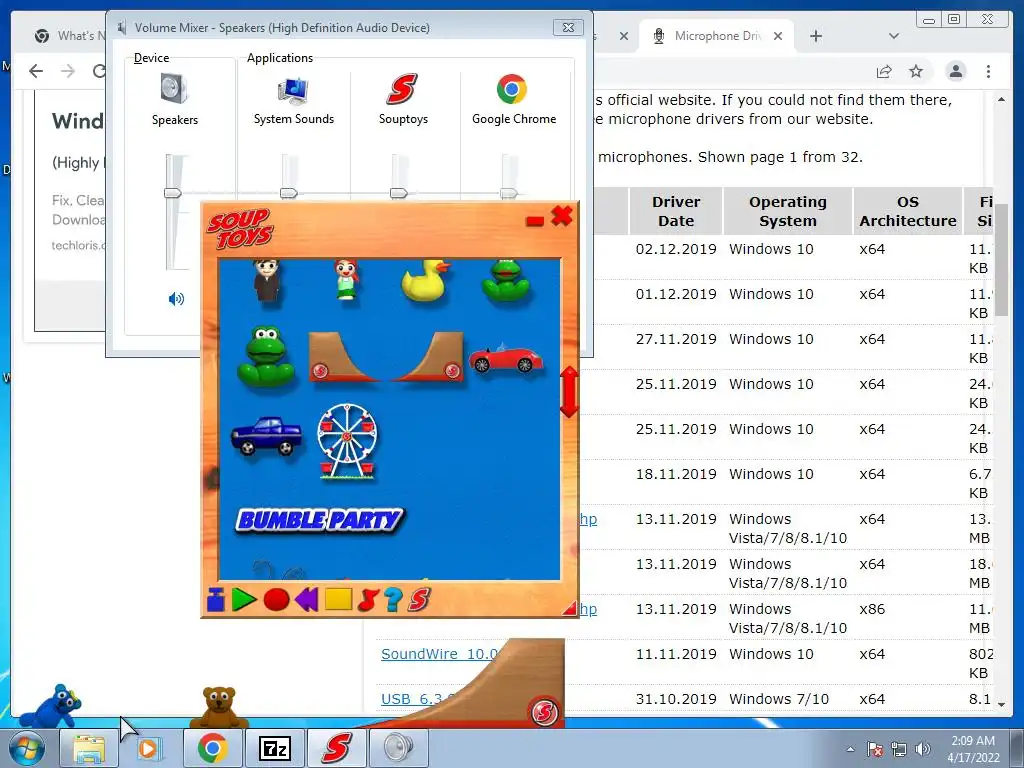The image size is (1024, 768).
Task: Switch to the What's New Chrome tab
Action: 70,36
